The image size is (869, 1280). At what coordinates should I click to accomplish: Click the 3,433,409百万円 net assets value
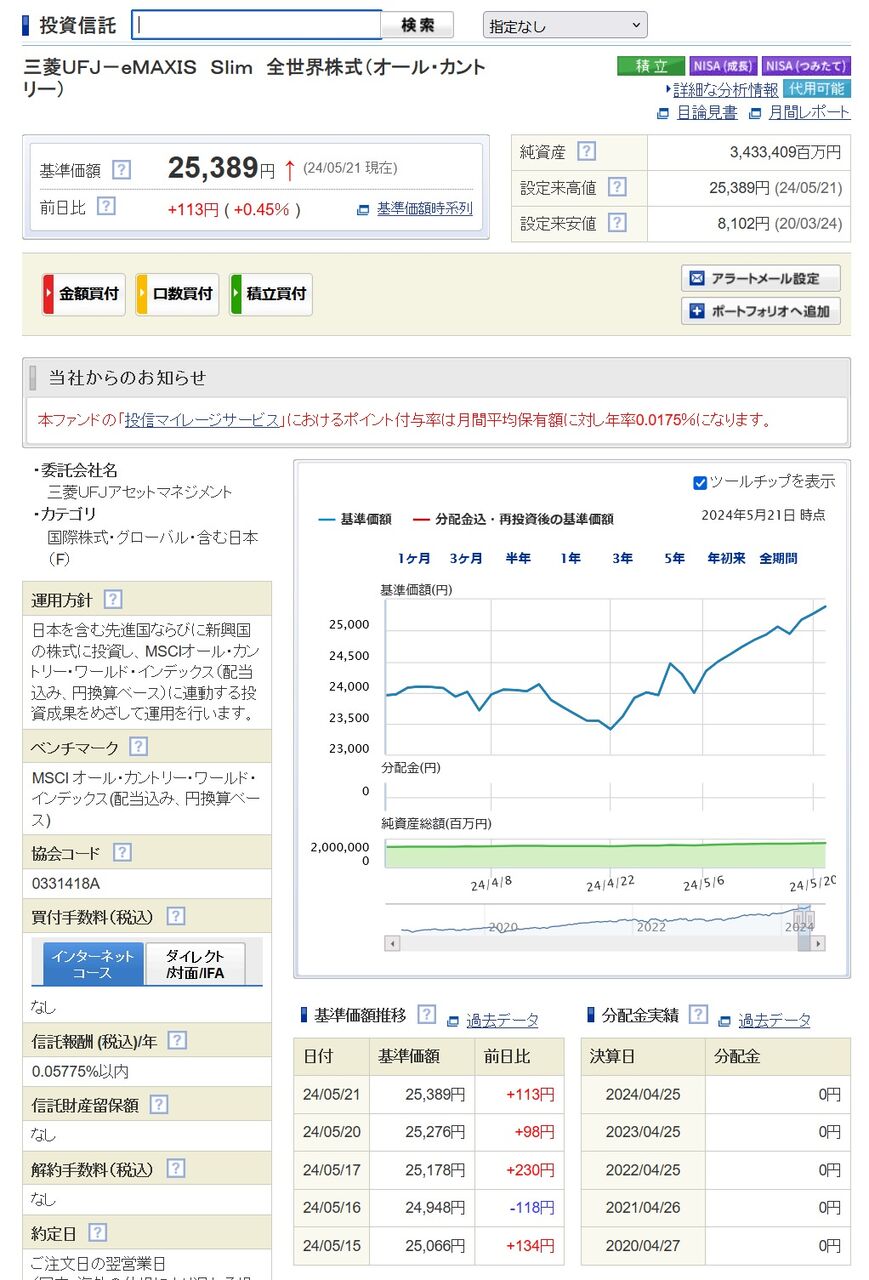tap(786, 153)
